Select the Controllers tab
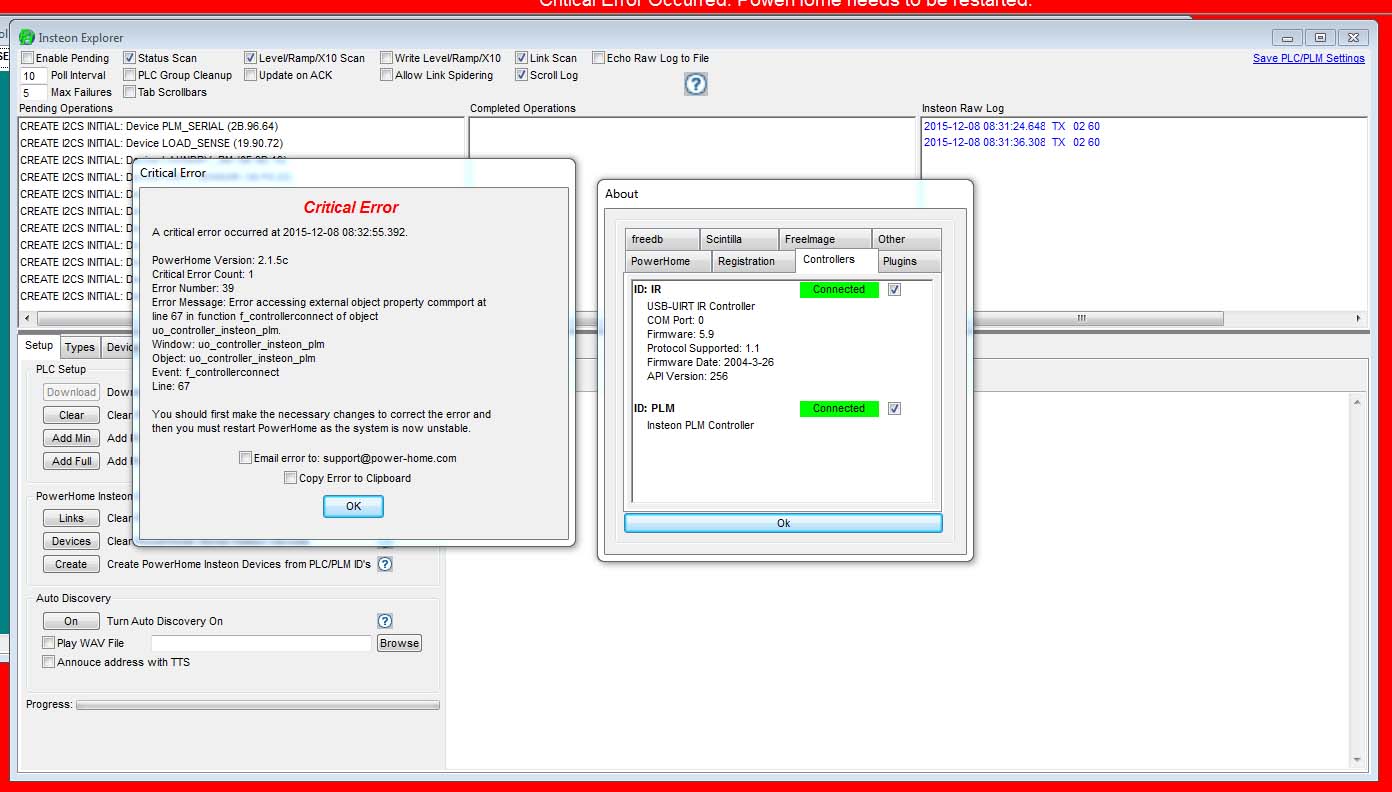This screenshot has width=1392, height=792. click(x=836, y=260)
